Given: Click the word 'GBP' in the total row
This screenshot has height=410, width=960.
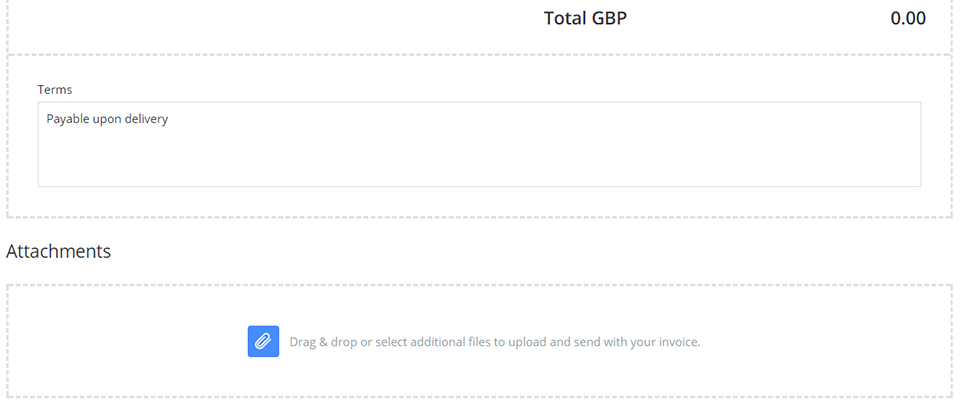Looking at the screenshot, I should pyautogui.click(x=609, y=18).
